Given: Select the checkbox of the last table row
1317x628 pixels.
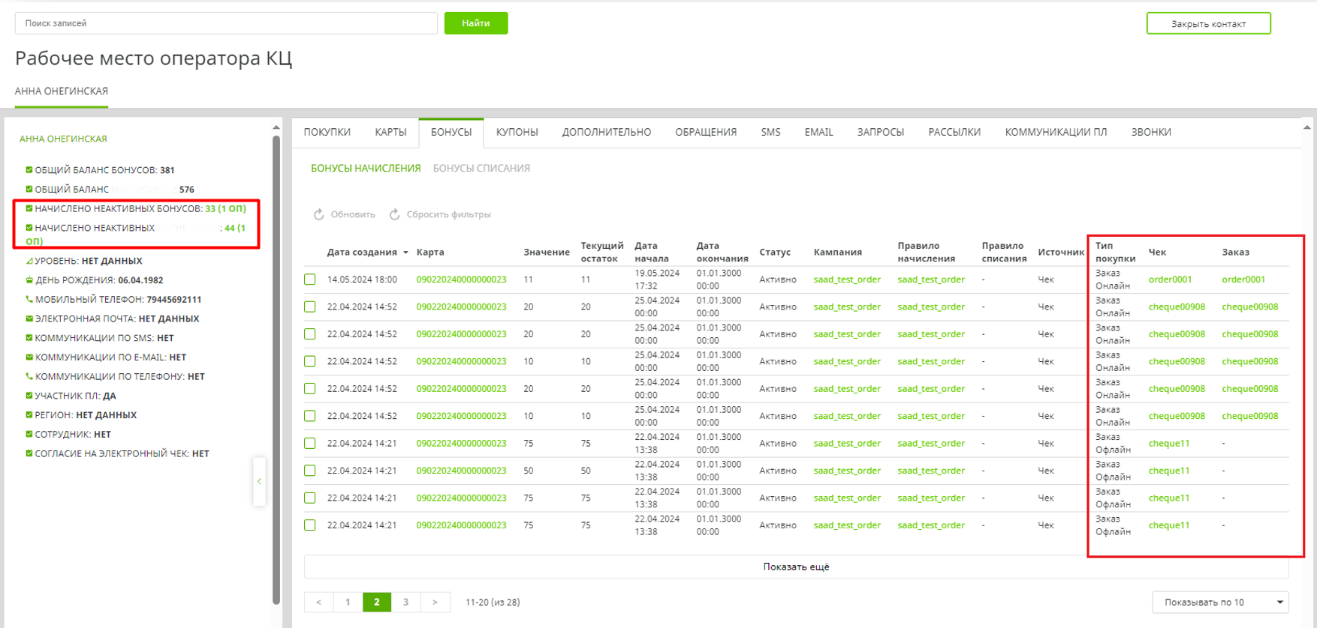Looking at the screenshot, I should tap(310, 525).
